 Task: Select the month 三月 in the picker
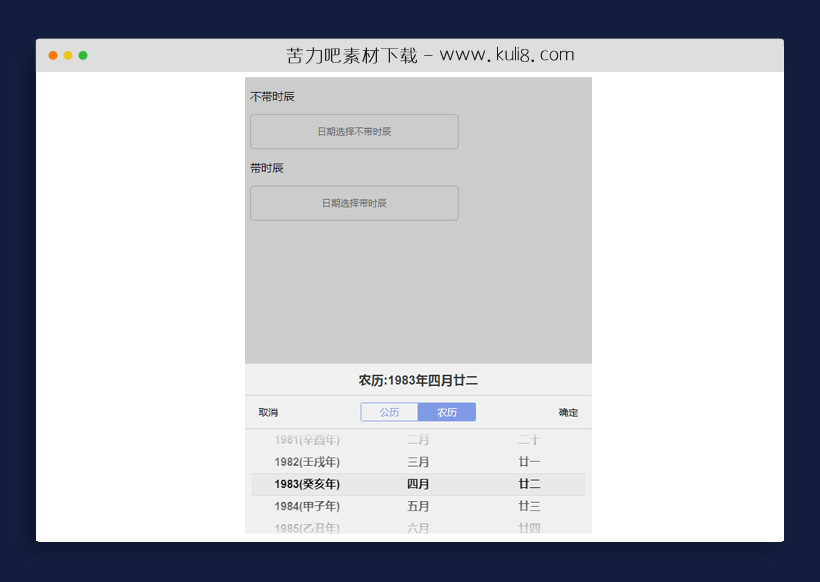click(x=419, y=462)
